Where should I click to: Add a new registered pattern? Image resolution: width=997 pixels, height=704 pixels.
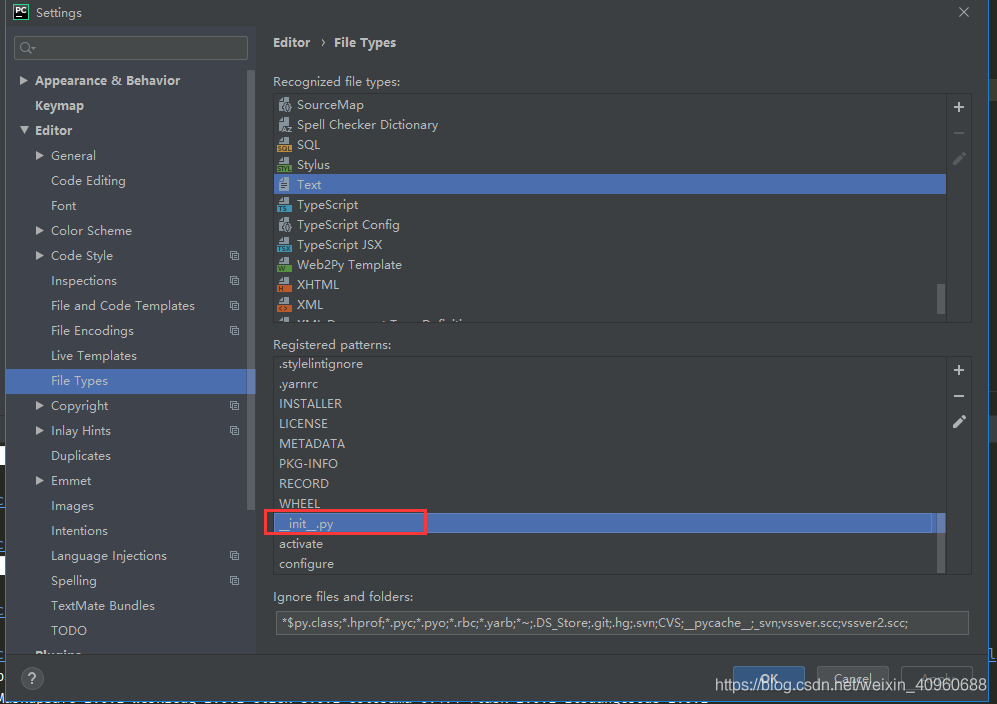pos(959,370)
